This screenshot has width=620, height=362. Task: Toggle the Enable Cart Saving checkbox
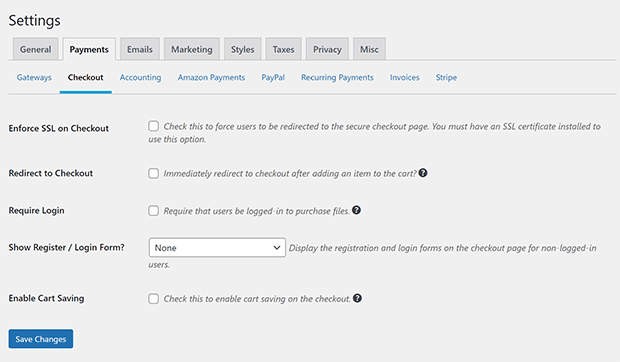153,299
